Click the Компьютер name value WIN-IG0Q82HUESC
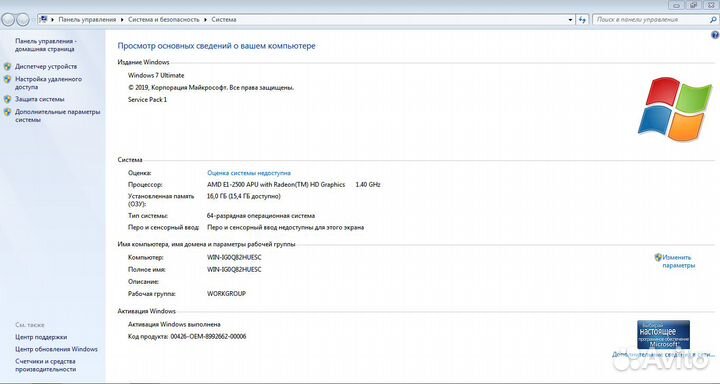Viewport: 720px width, 384px height. click(x=234, y=258)
